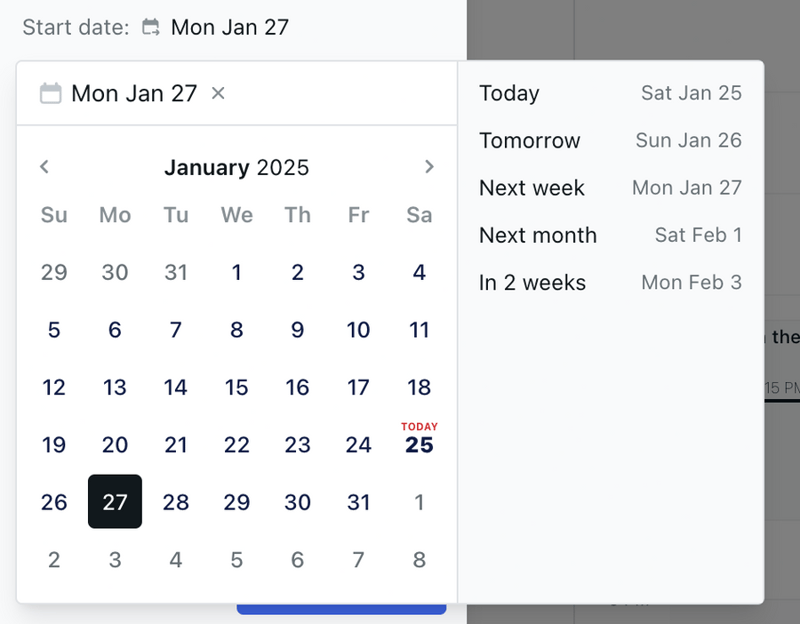Select January 15 in the calendar
This screenshot has width=800, height=624.
236,387
